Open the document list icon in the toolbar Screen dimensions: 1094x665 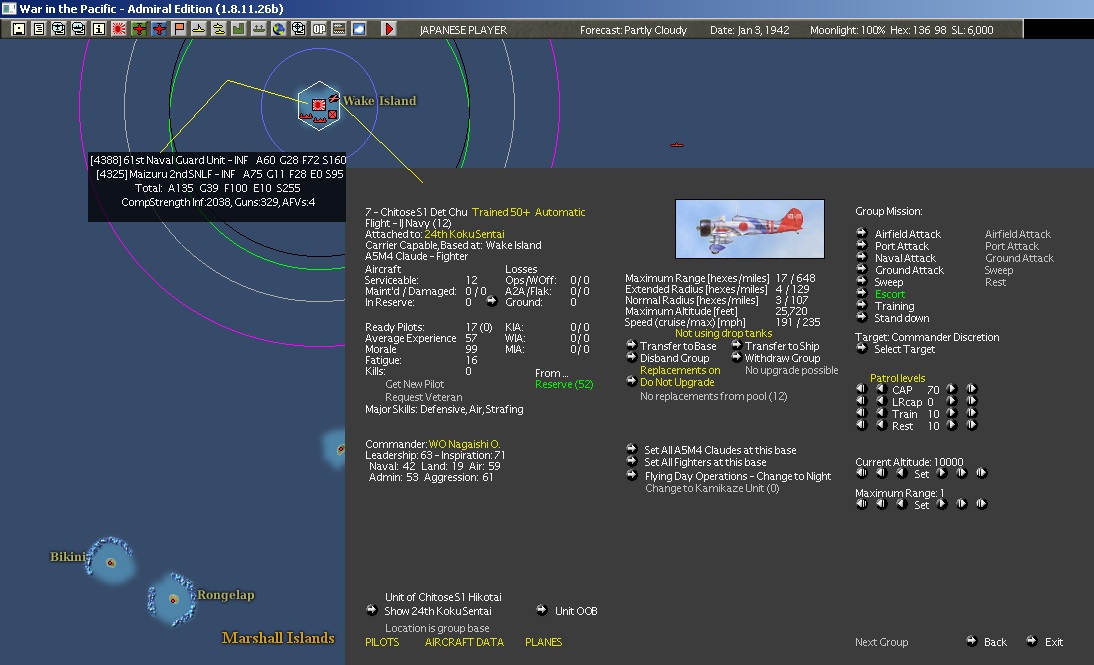point(39,29)
